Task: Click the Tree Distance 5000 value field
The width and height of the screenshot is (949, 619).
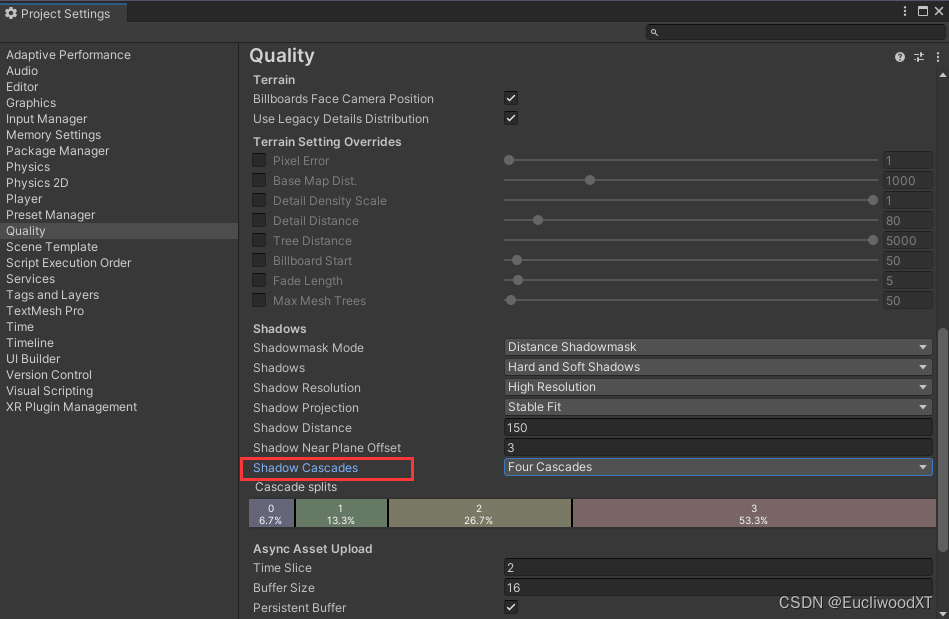Action: pyautogui.click(x=907, y=240)
